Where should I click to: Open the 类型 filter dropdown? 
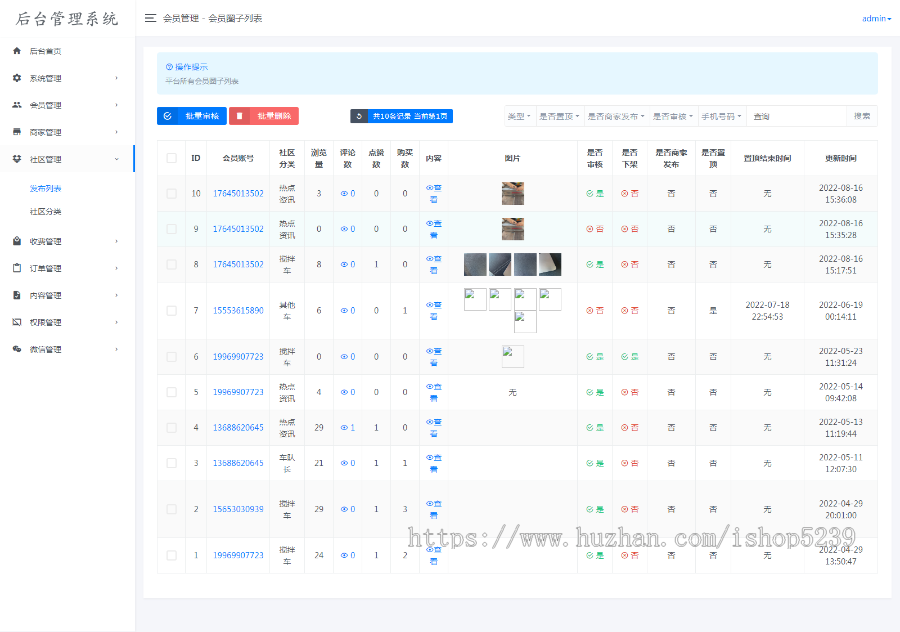point(518,116)
